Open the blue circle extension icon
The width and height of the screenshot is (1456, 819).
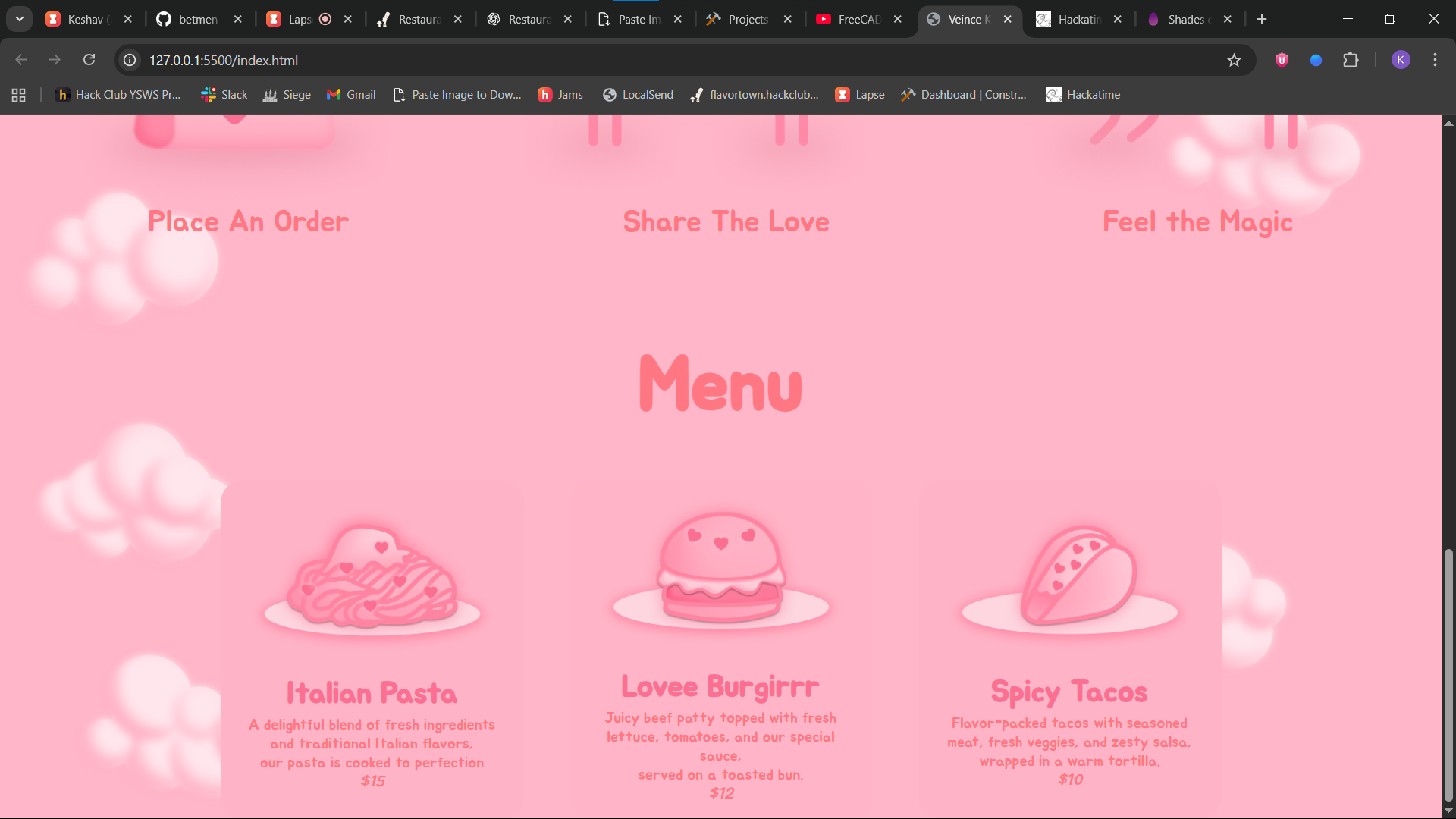(x=1316, y=60)
